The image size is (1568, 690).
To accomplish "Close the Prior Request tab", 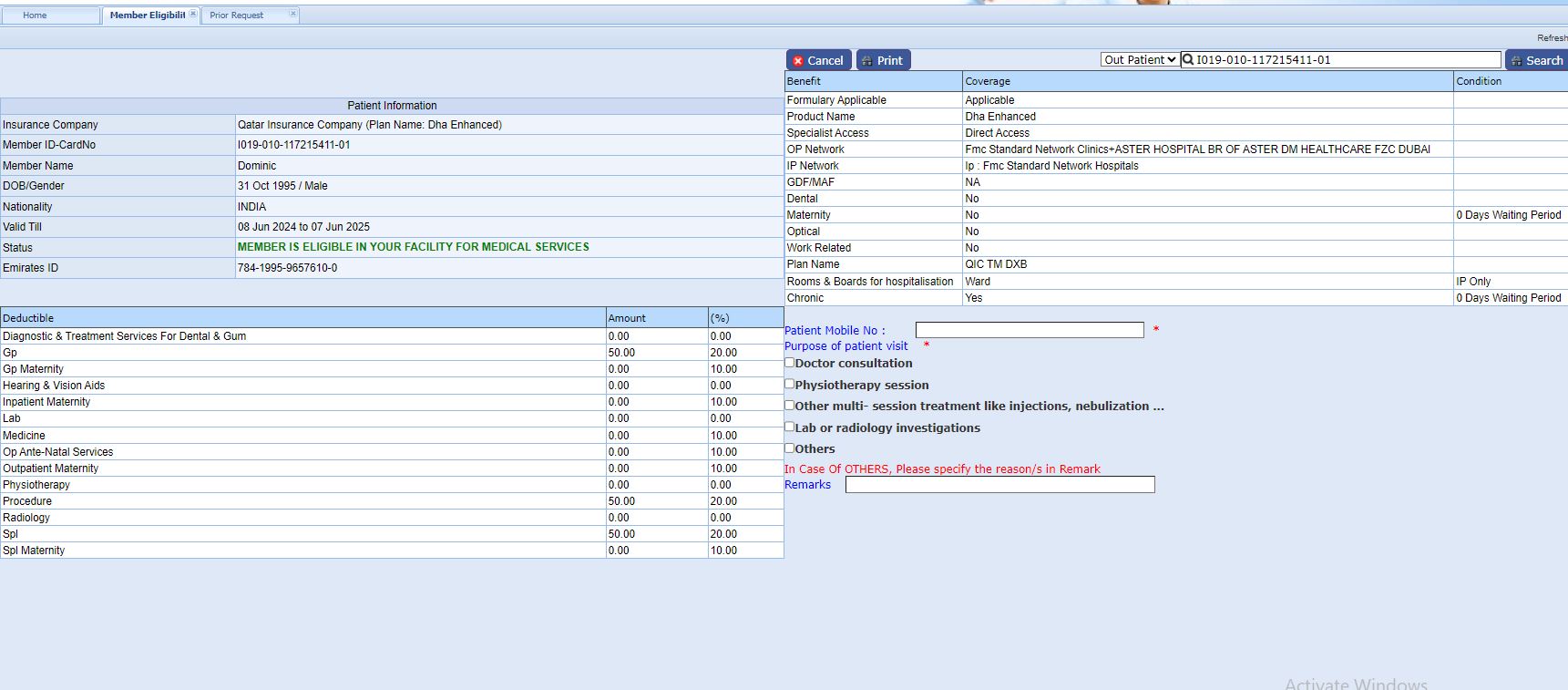I will tap(292, 15).
